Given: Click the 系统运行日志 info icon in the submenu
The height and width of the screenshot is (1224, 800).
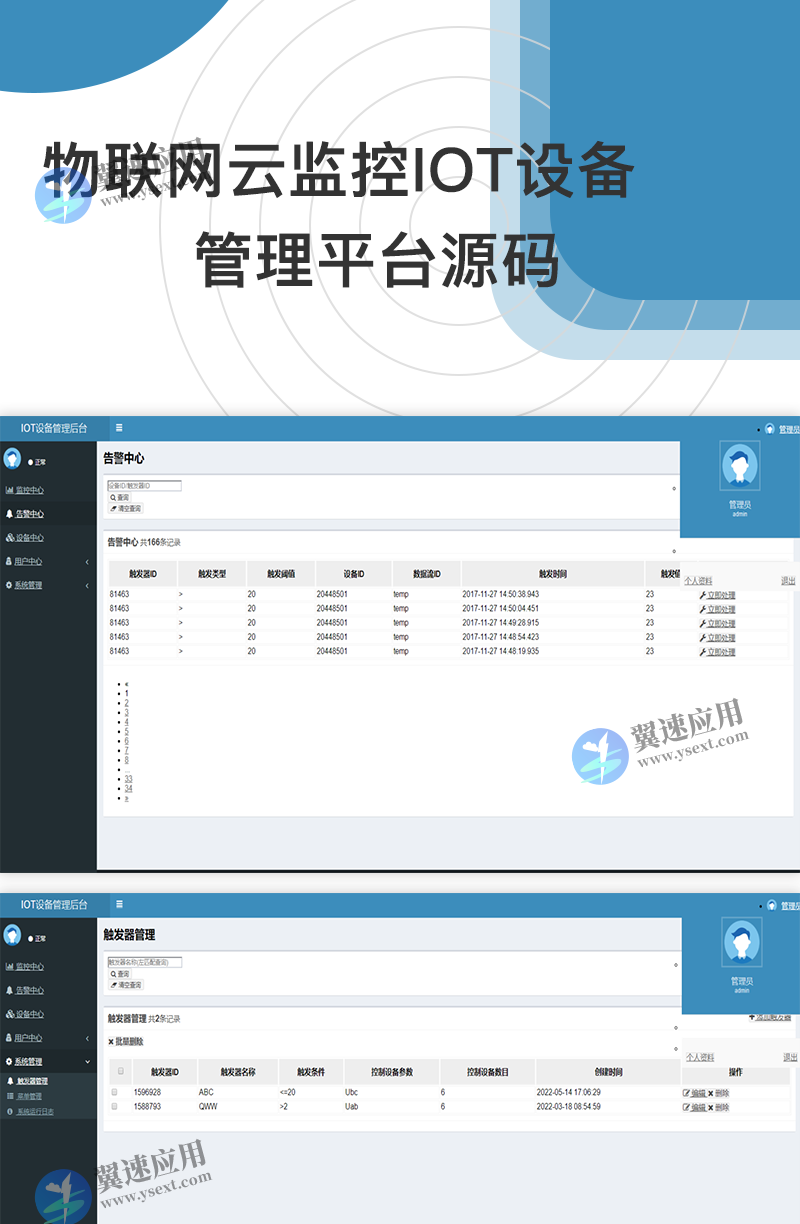Looking at the screenshot, I should tap(10, 1110).
